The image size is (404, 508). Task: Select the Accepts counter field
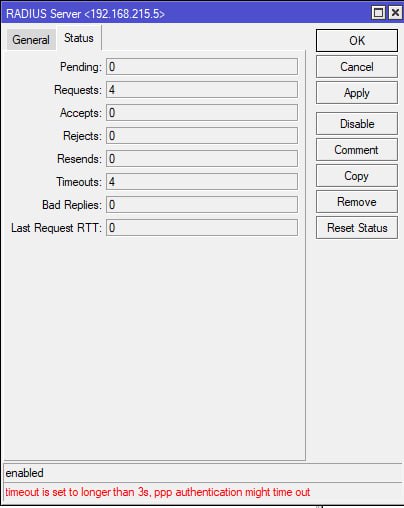(x=202, y=113)
